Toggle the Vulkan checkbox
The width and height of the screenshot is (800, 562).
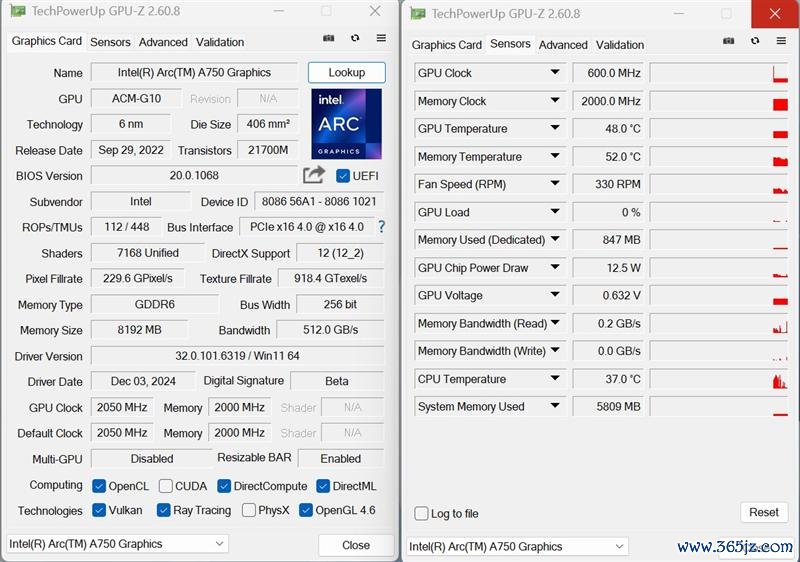tap(99, 510)
